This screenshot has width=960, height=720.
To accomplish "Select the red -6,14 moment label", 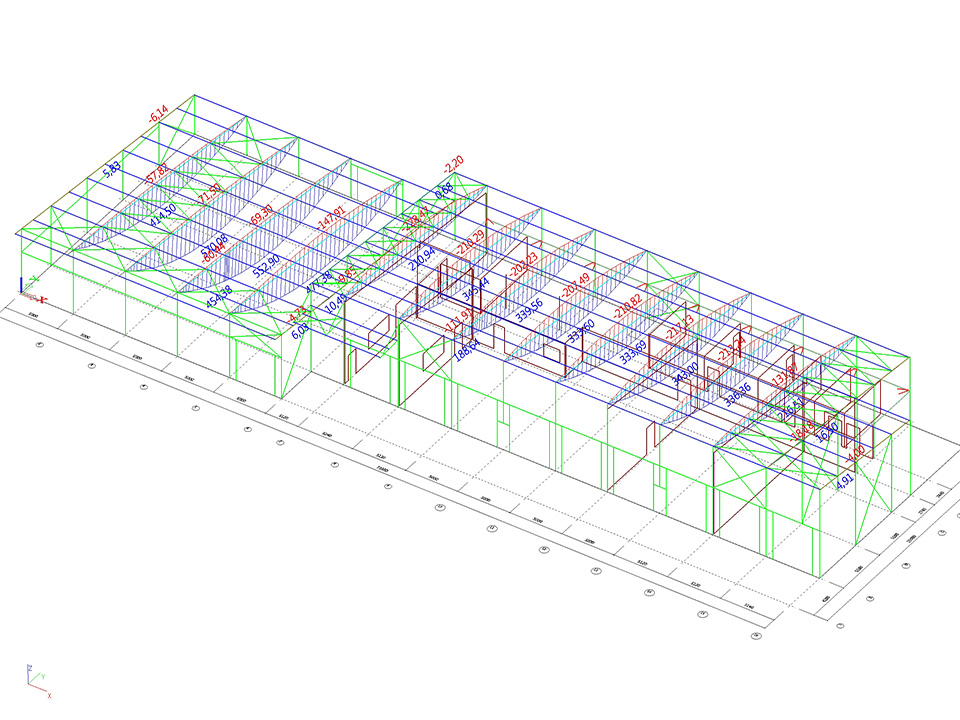I will tap(157, 115).
